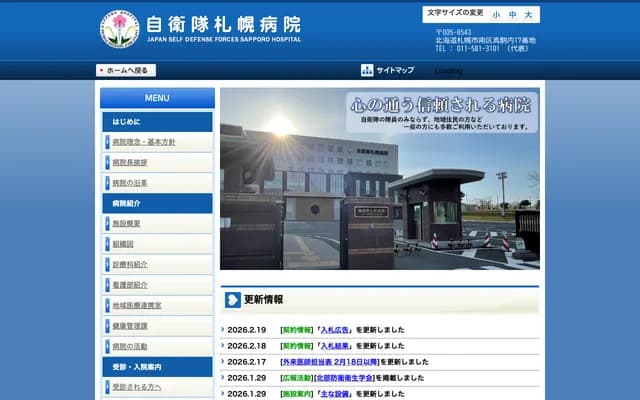The width and height of the screenshot is (640, 400).
Task: Click the sitemap icon
Action: [367, 70]
